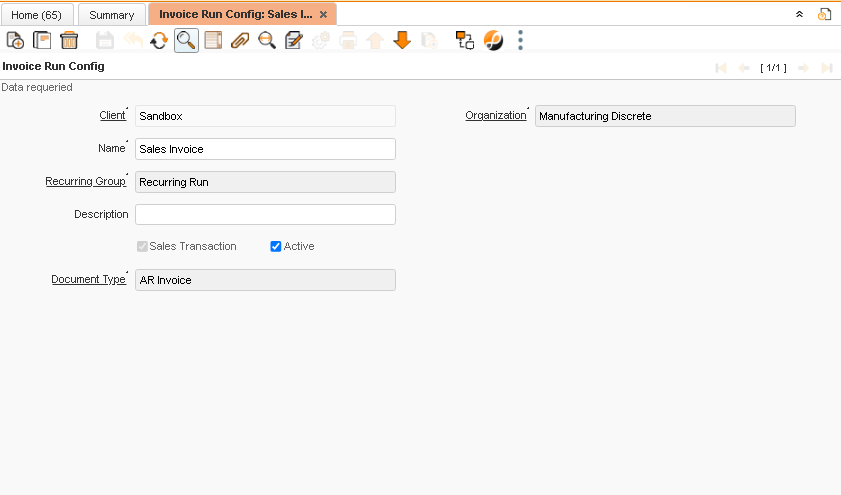Click the Copy Record toolbar icon

42,40
